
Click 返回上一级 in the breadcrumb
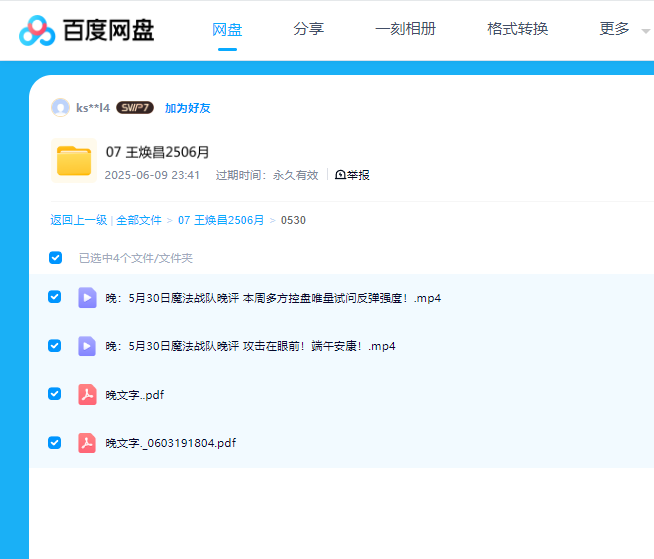(78, 220)
